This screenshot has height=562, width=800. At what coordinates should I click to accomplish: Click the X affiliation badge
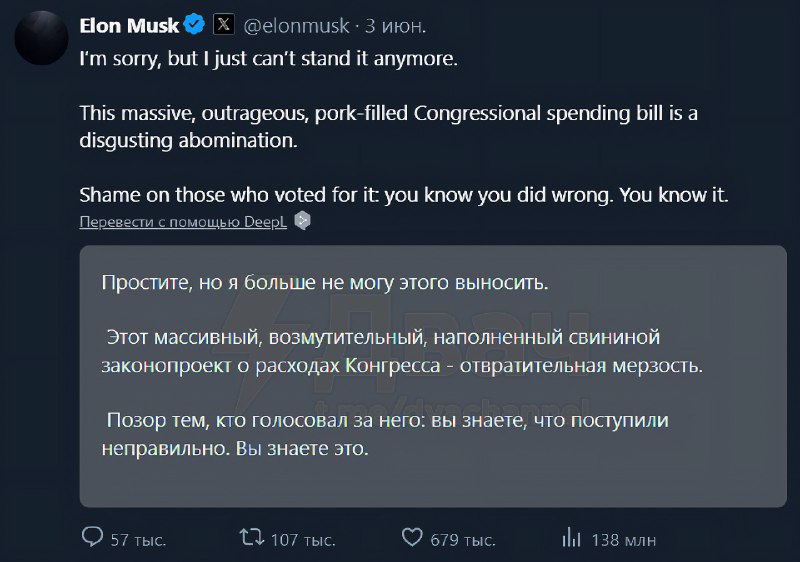click(224, 25)
